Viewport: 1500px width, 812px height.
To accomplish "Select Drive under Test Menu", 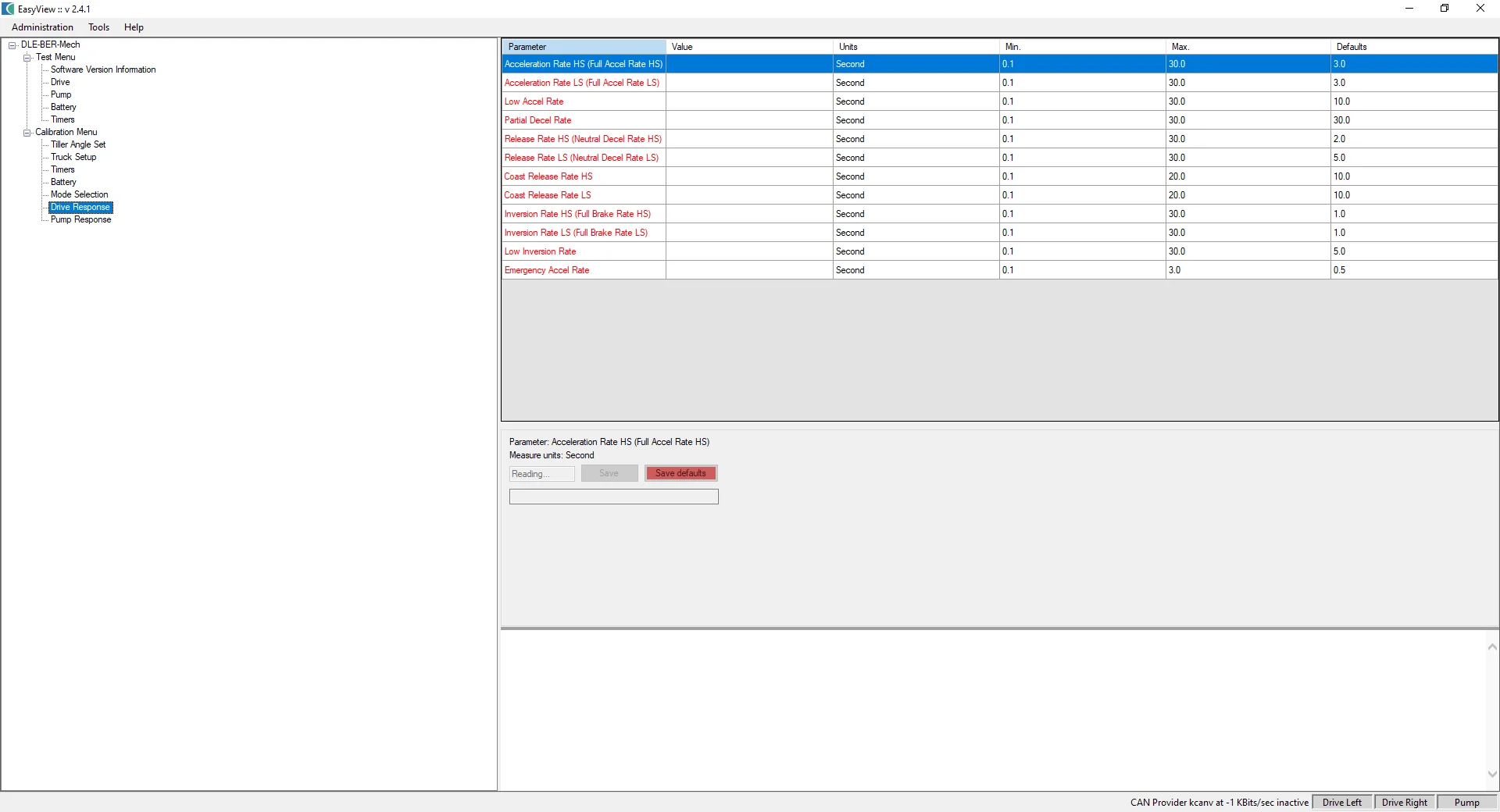I will (x=60, y=82).
